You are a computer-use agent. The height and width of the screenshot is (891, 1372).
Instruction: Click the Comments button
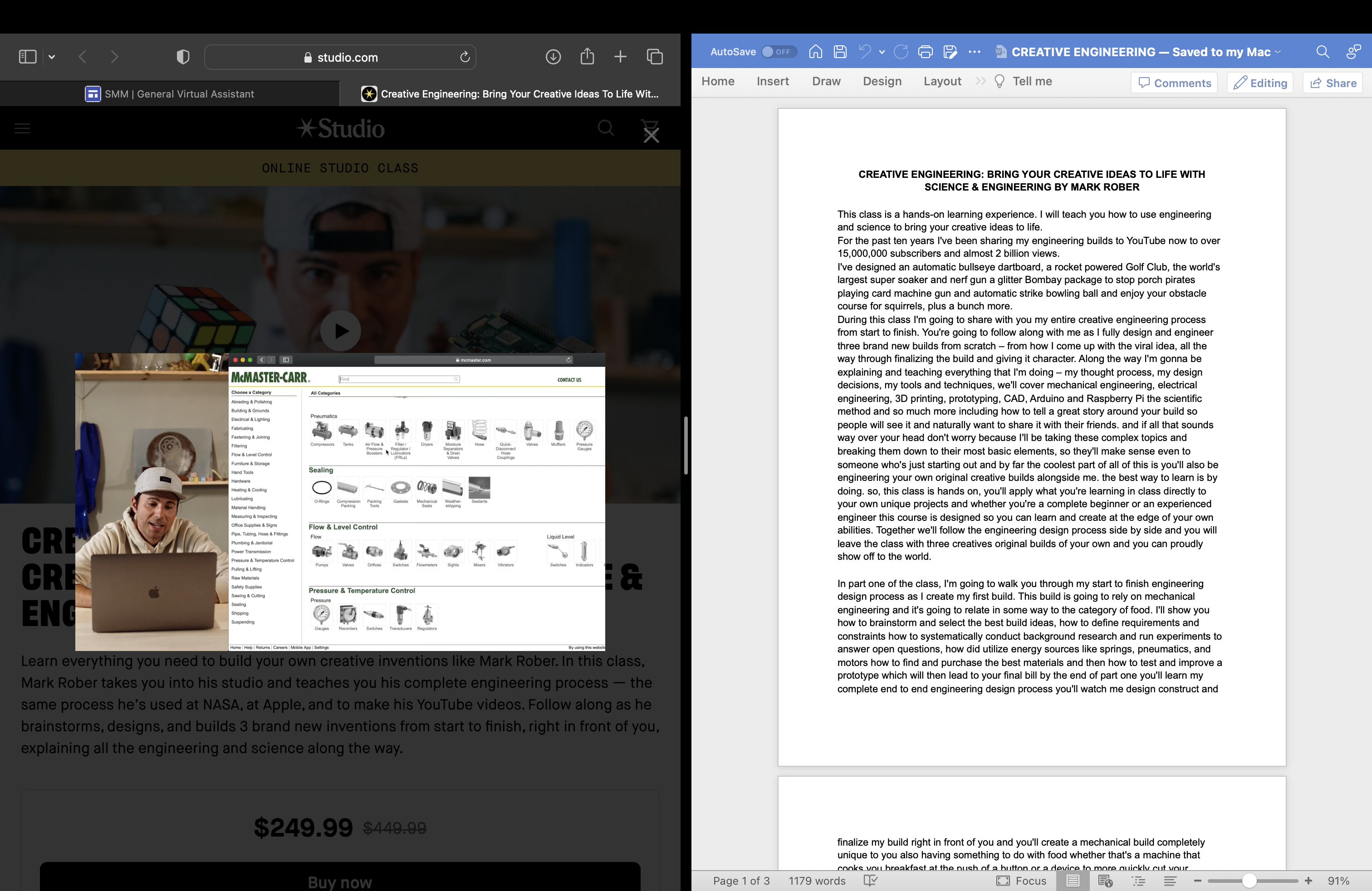coord(1174,83)
